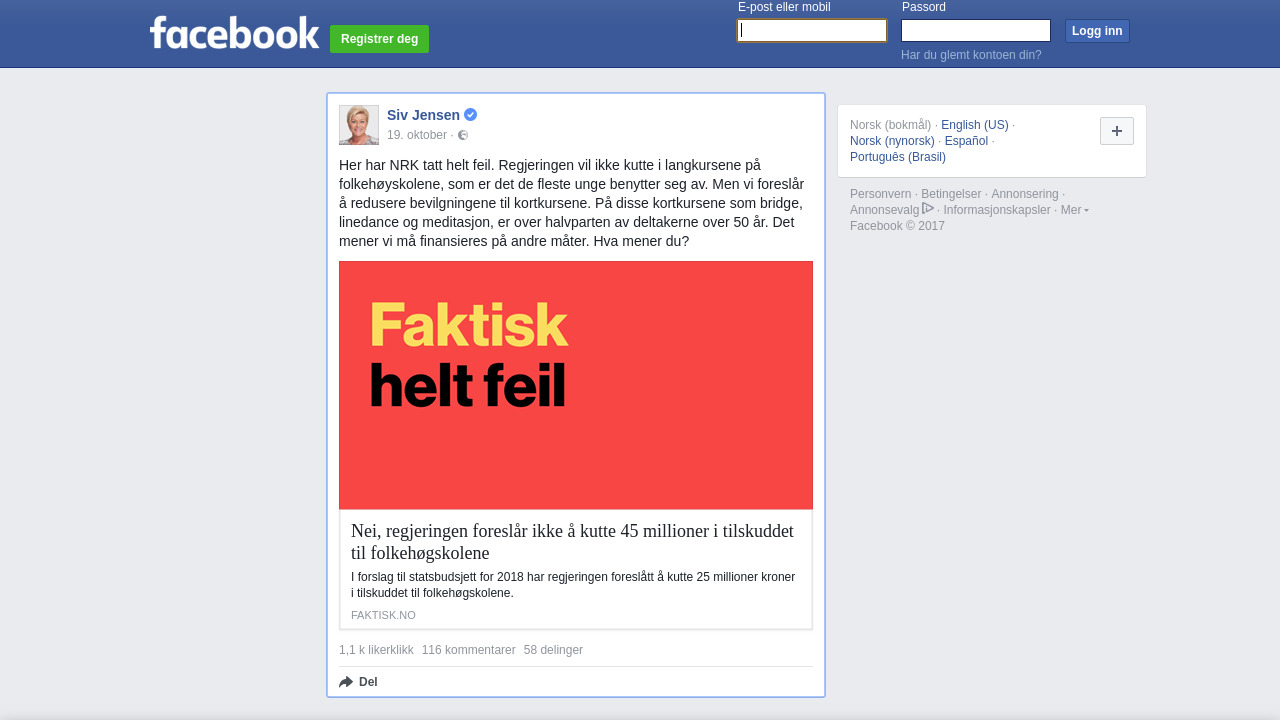Expand the Mer footer dropdown
The image size is (1280, 720).
pyautogui.click(x=1074, y=210)
